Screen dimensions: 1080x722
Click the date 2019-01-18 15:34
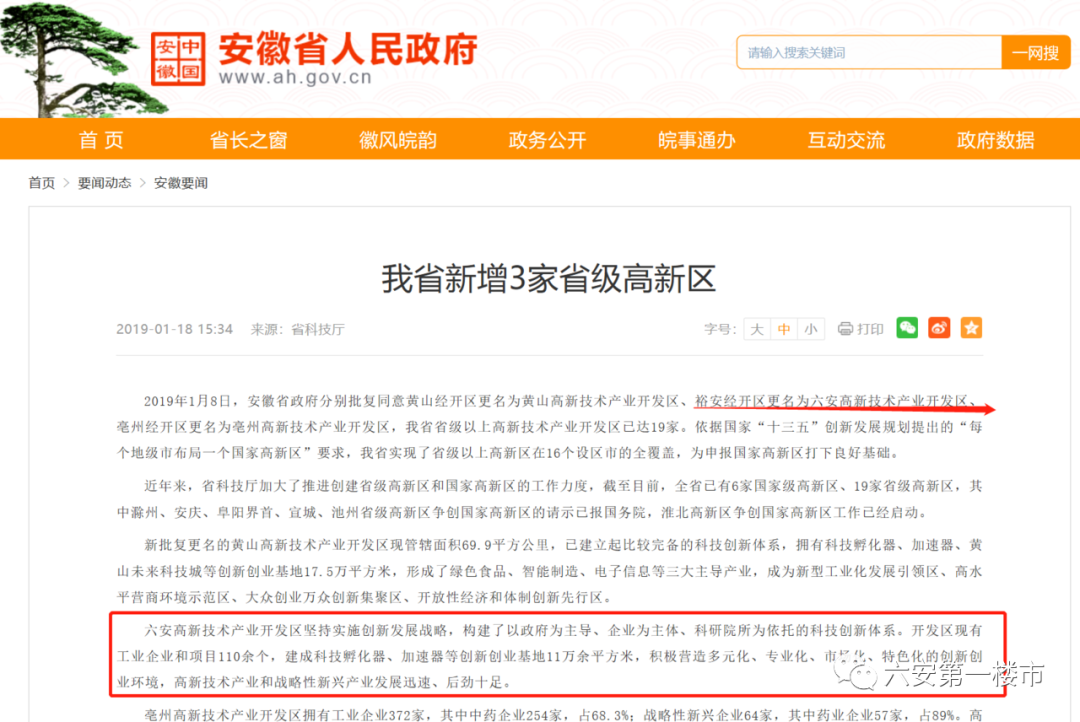(x=174, y=329)
